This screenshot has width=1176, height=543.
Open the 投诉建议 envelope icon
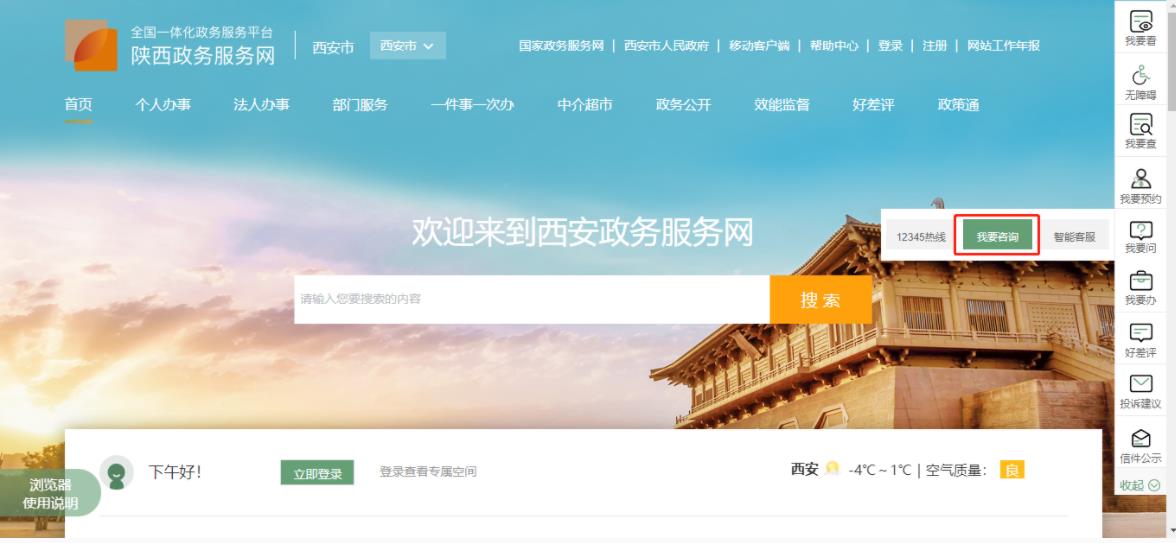[1141, 383]
